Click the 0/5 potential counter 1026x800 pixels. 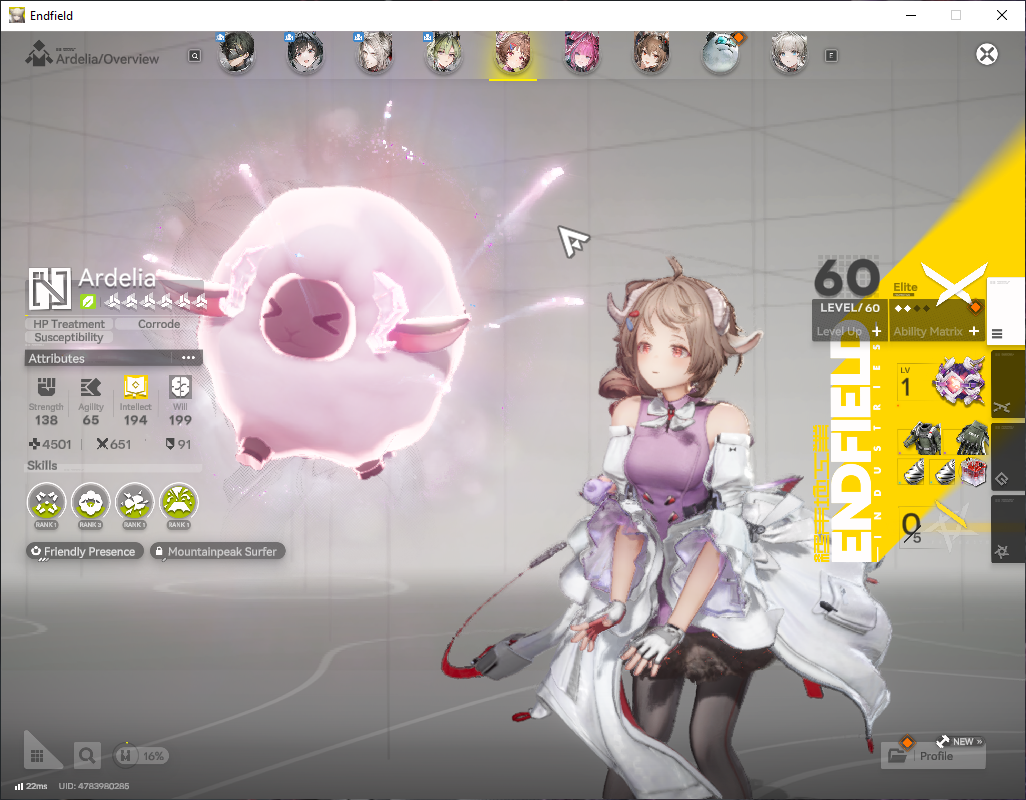(x=911, y=527)
